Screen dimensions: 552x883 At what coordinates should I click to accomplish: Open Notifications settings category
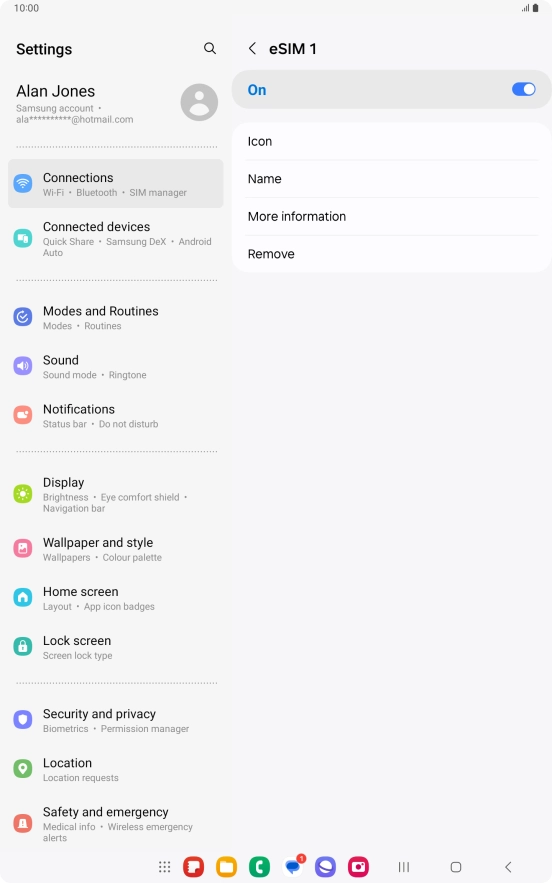[115, 416]
